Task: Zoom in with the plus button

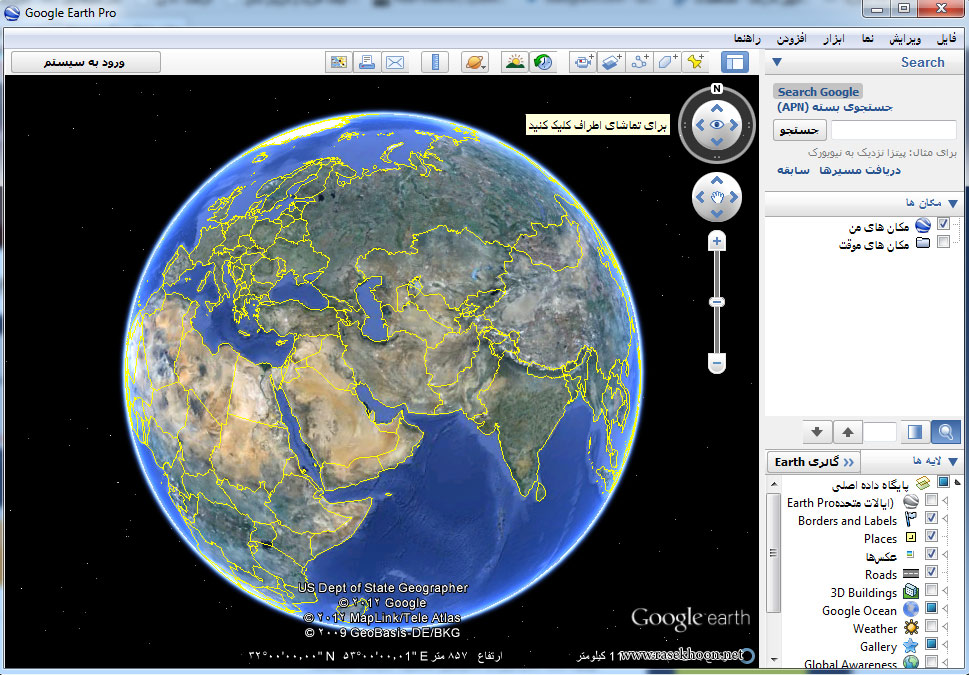Action: click(x=717, y=242)
